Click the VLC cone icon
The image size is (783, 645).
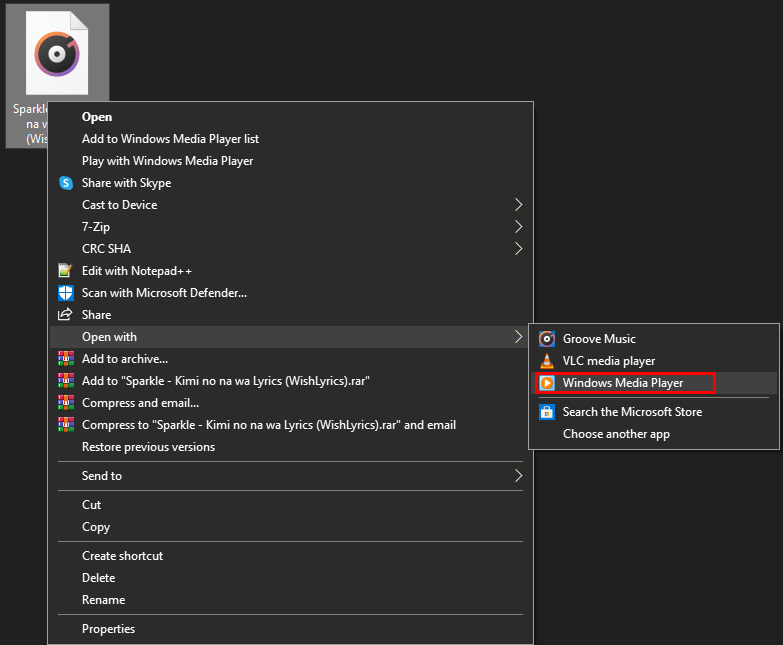click(547, 361)
